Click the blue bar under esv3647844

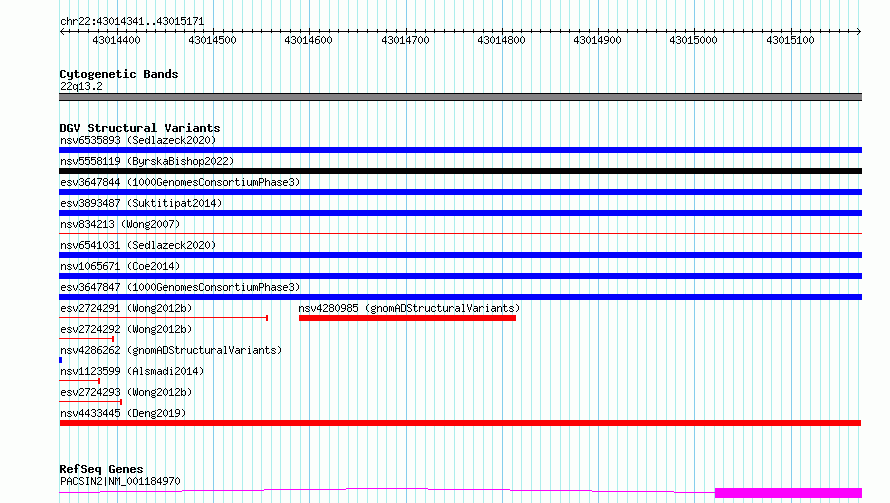point(460,192)
